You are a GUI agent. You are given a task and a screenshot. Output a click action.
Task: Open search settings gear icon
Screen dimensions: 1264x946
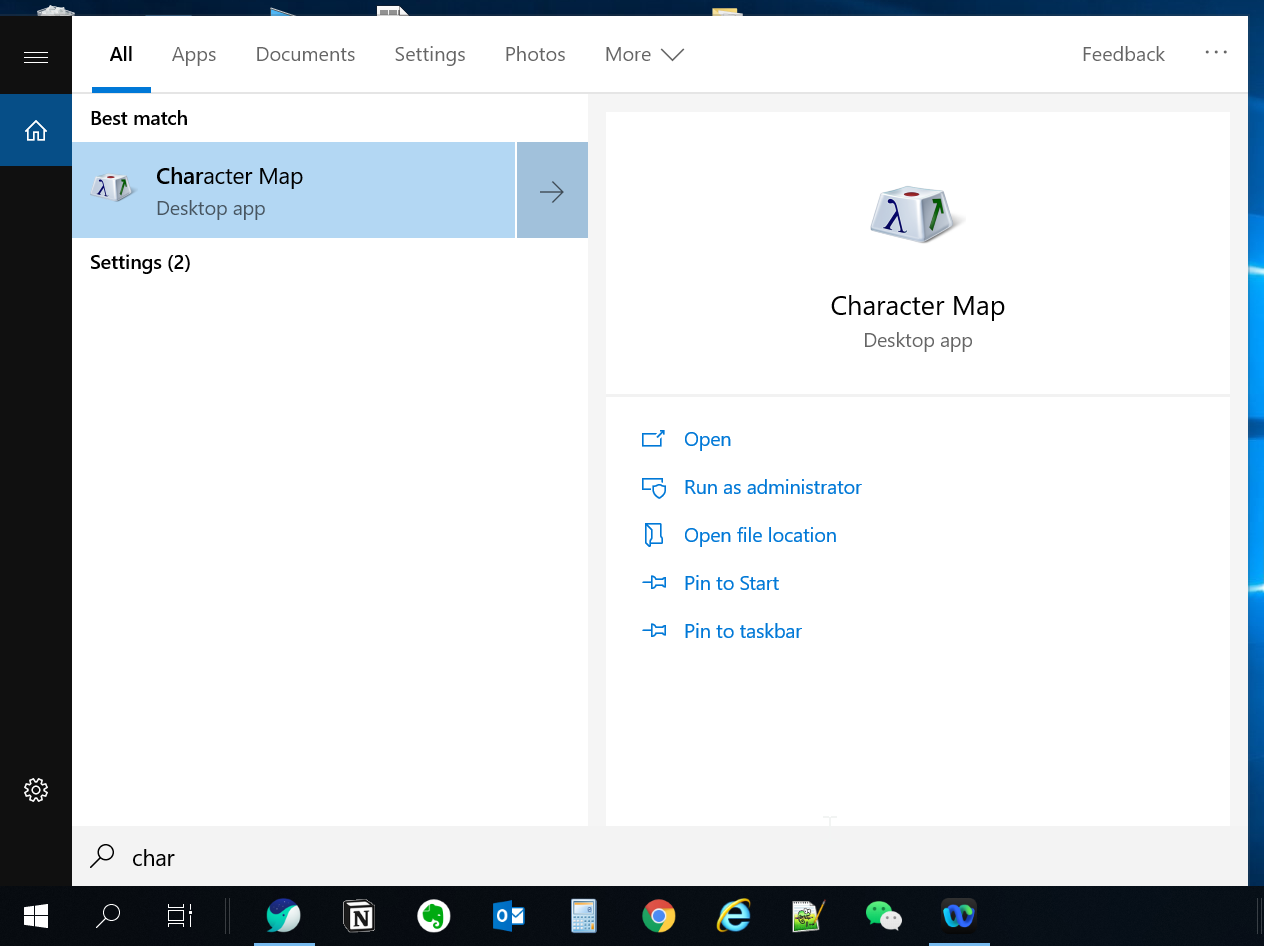tap(36, 790)
